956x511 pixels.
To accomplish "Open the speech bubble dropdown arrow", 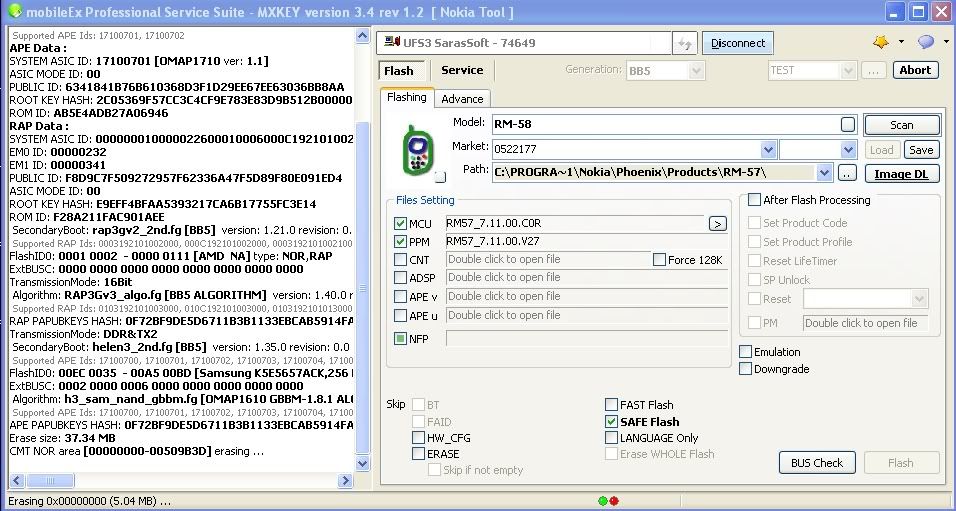I will (x=945, y=42).
